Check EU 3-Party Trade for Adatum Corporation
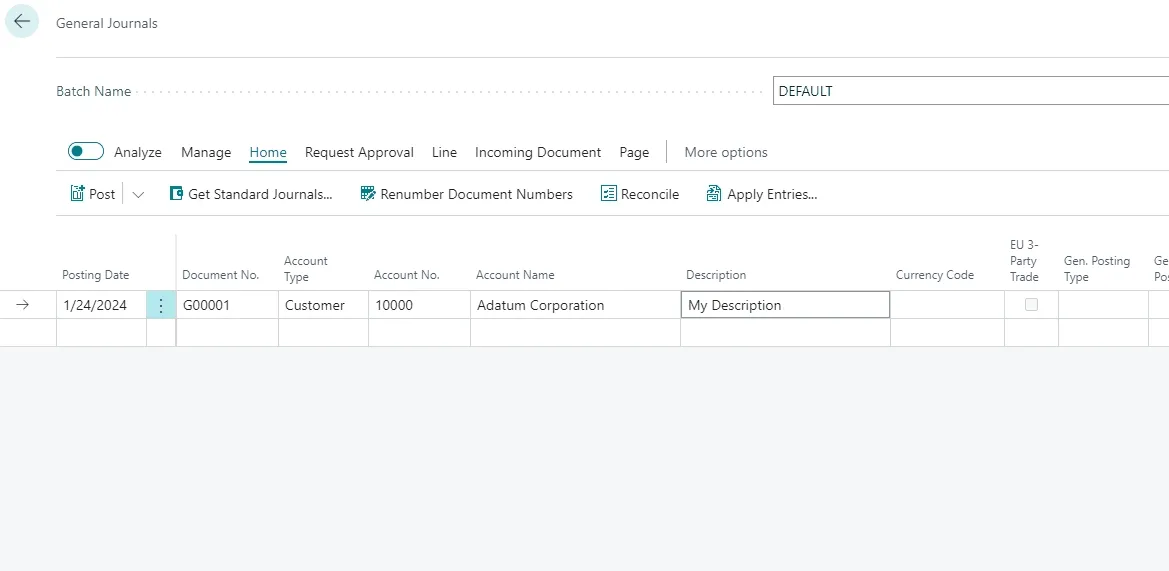The width and height of the screenshot is (1169, 571). click(1031, 304)
